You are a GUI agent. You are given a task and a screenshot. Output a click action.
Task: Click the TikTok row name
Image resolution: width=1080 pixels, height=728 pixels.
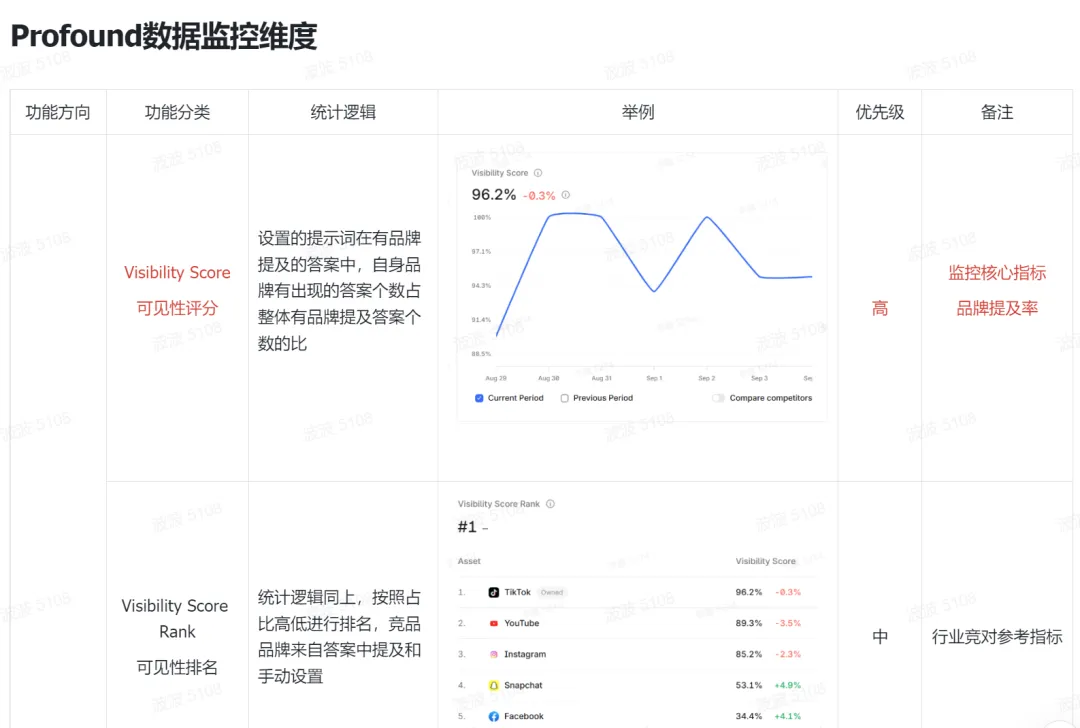click(x=517, y=592)
